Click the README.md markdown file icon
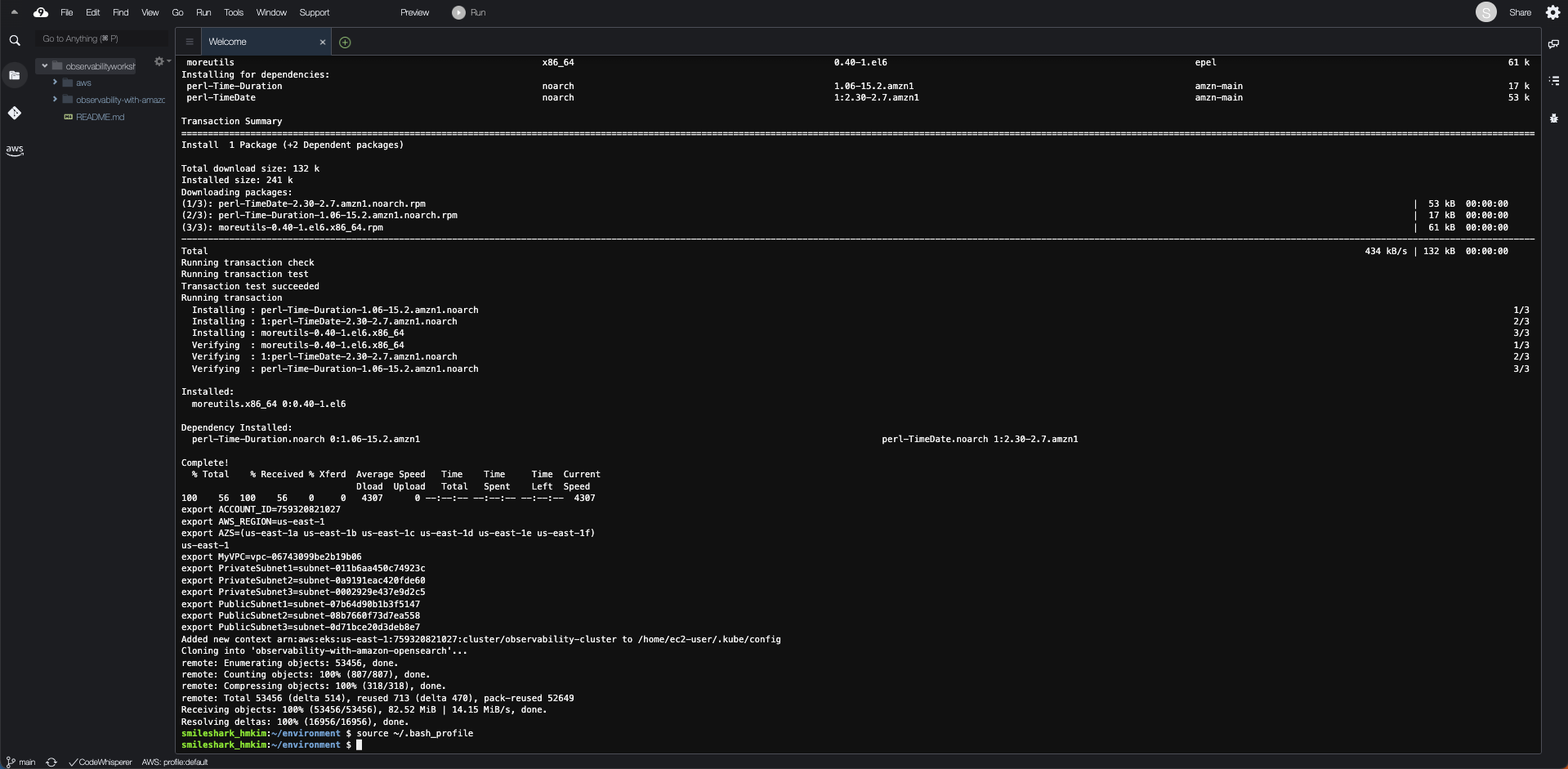Viewport: 1568px width, 769px height. [69, 117]
